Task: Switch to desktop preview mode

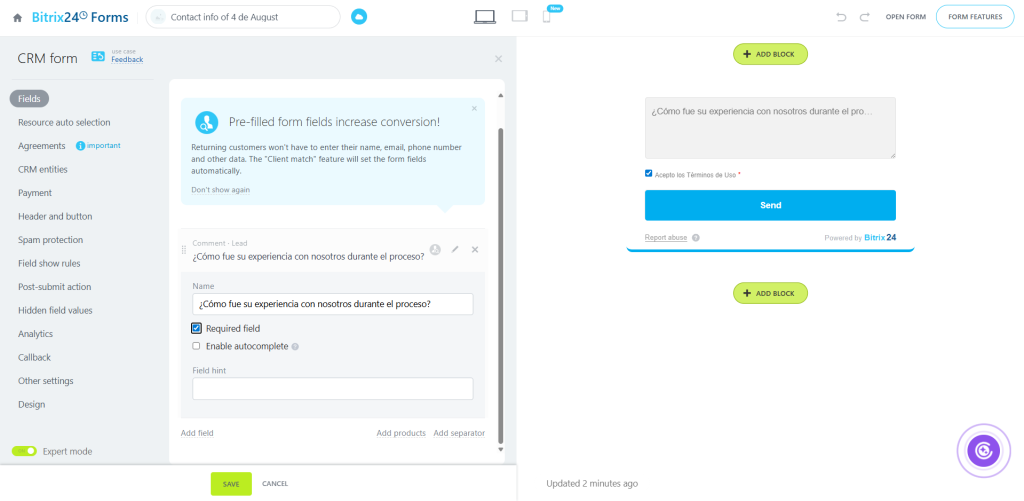Action: 485,16
